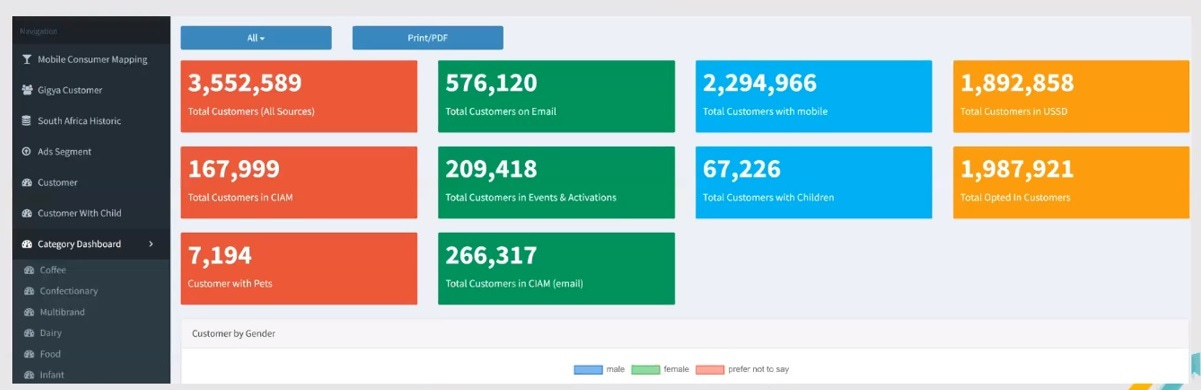Click the Customer With Child icon
This screenshot has height=390, width=1201.
coord(27,213)
